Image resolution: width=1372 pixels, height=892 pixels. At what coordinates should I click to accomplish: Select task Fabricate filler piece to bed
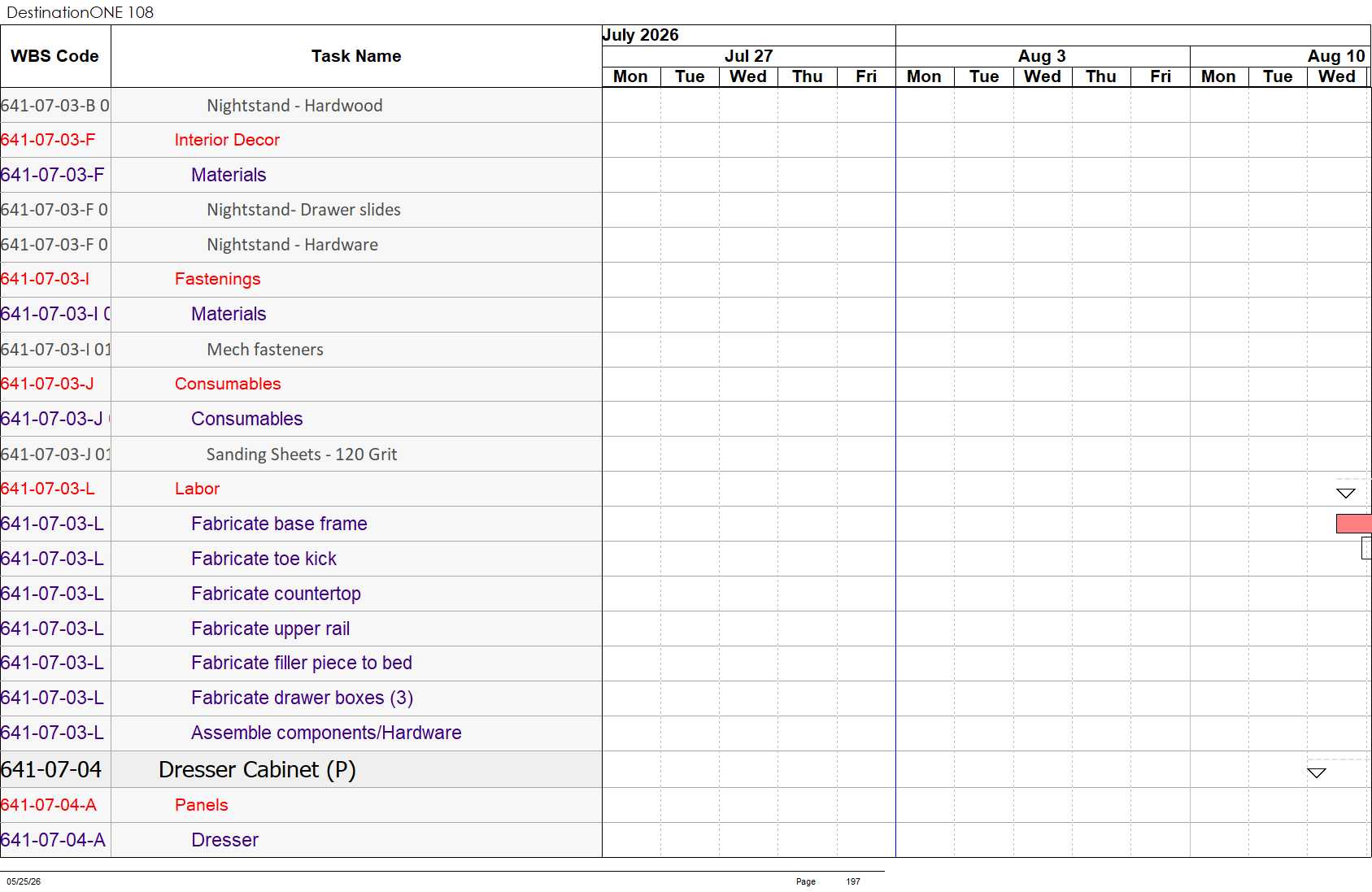(302, 663)
